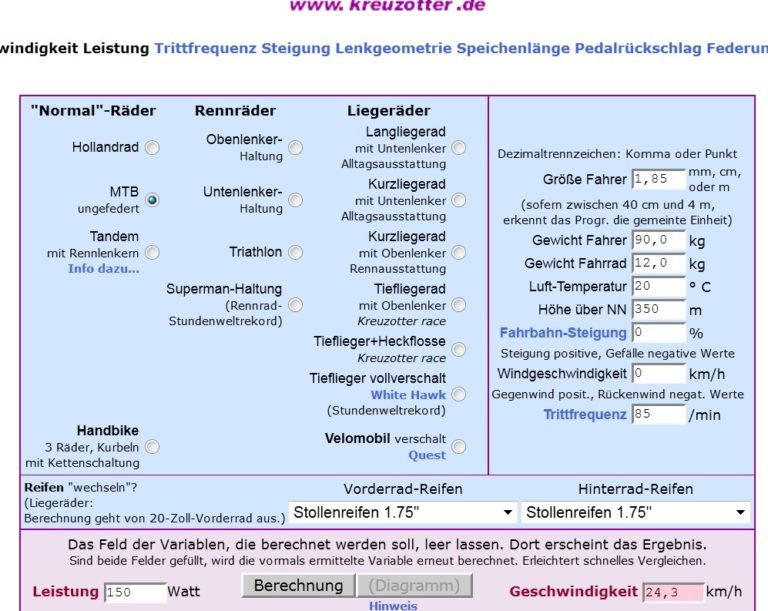Click the Liegeräder column heading
Viewport: 768px width, 611px height.
pyautogui.click(x=388, y=111)
